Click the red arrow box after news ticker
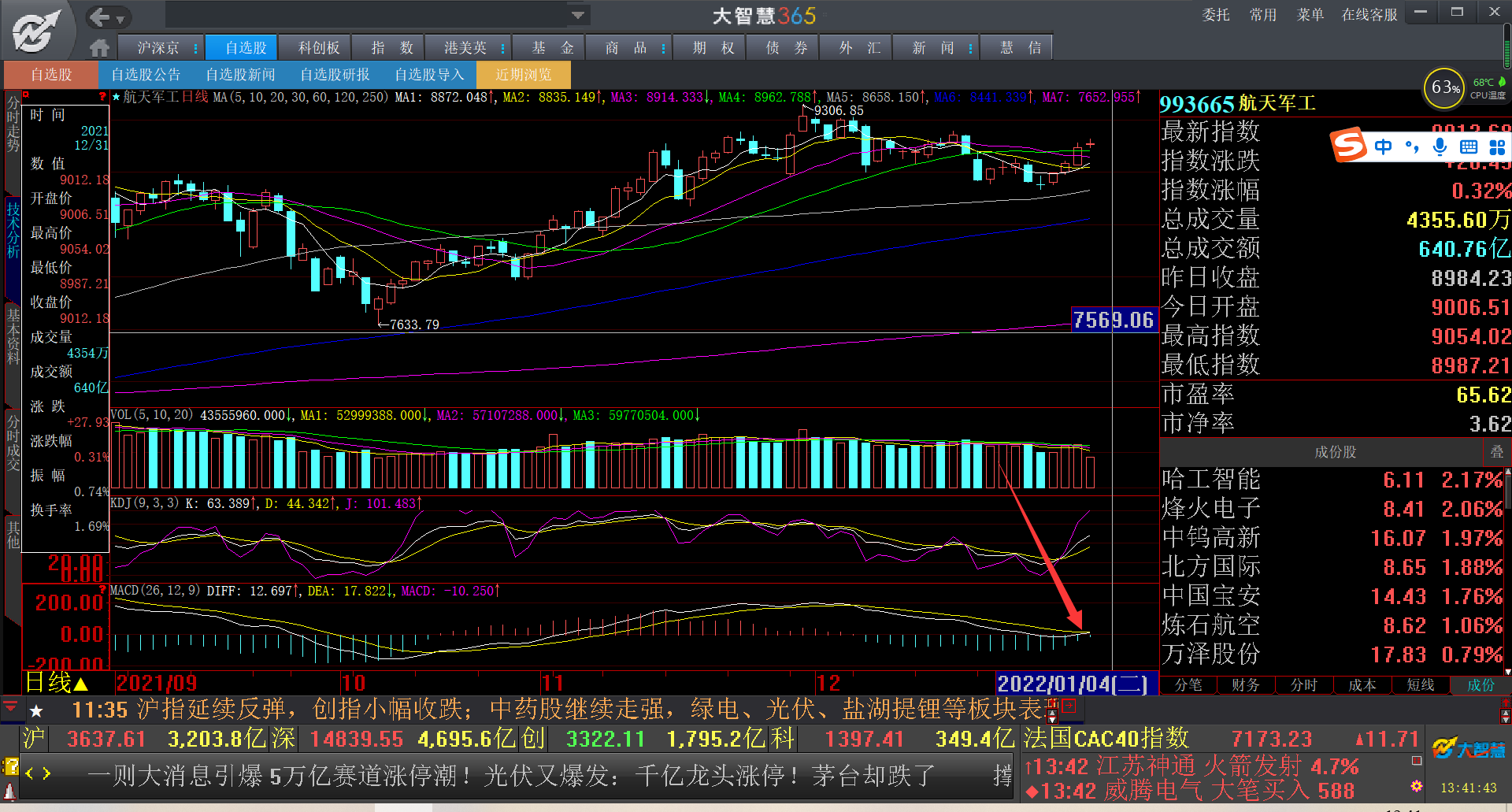Viewport: 1512px width, 812px height. [x=1068, y=706]
